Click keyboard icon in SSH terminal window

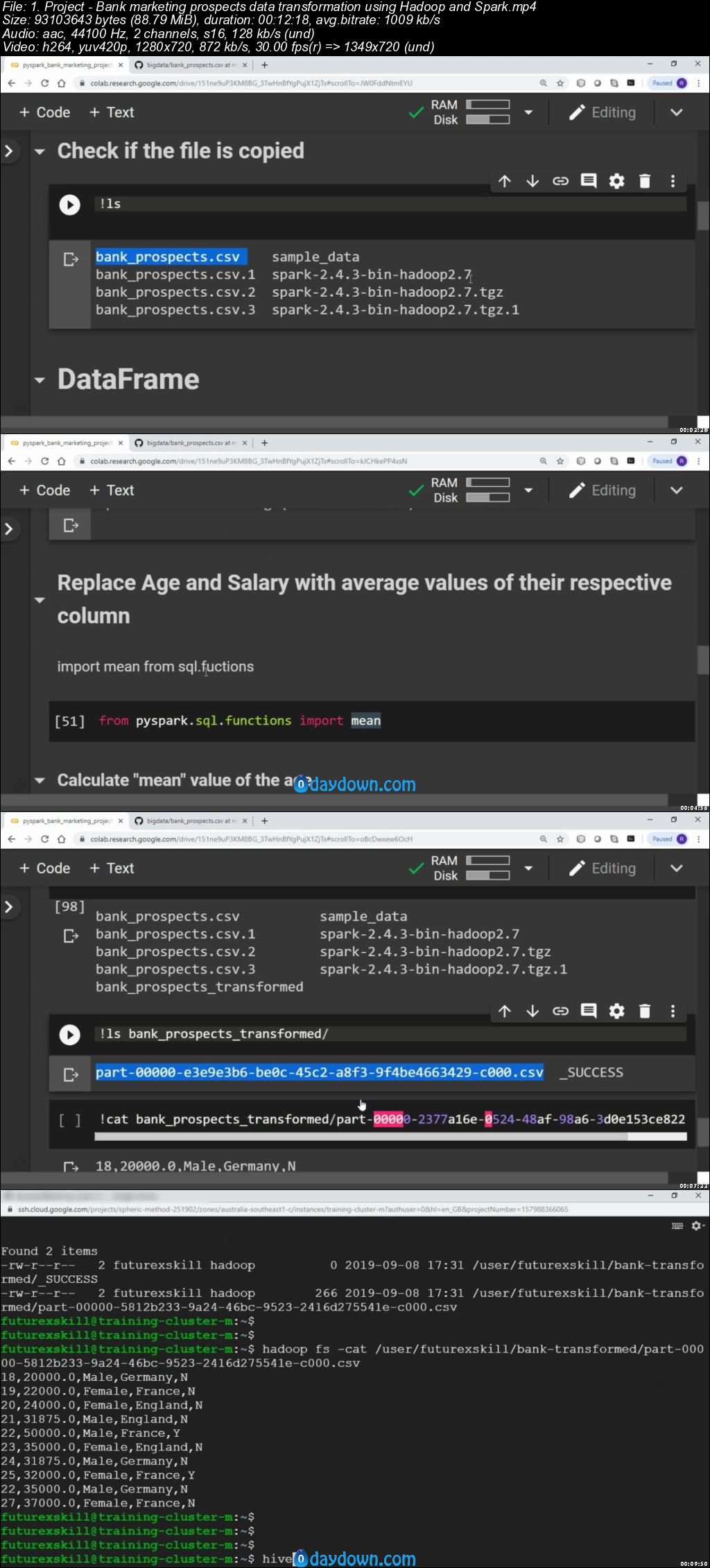click(x=677, y=1226)
